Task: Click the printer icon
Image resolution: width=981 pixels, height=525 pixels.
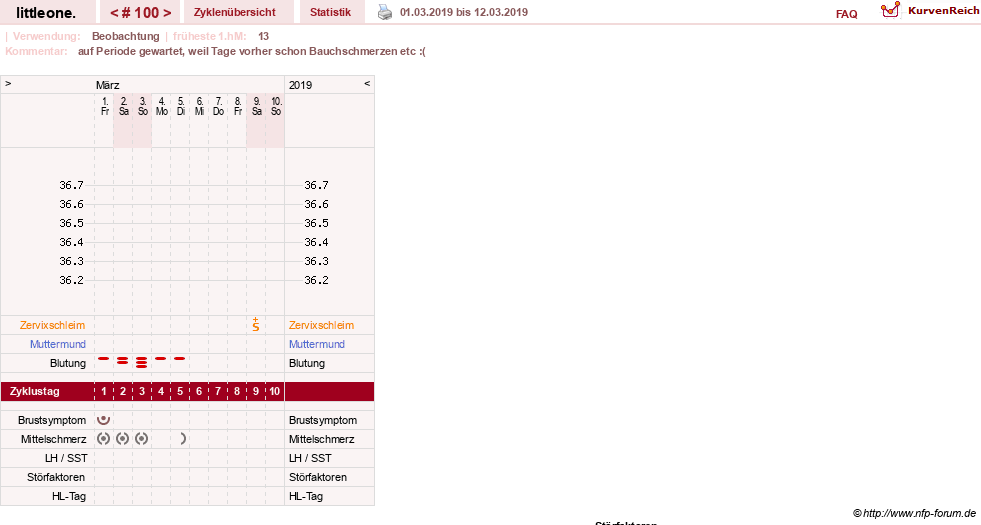Action: click(x=385, y=13)
